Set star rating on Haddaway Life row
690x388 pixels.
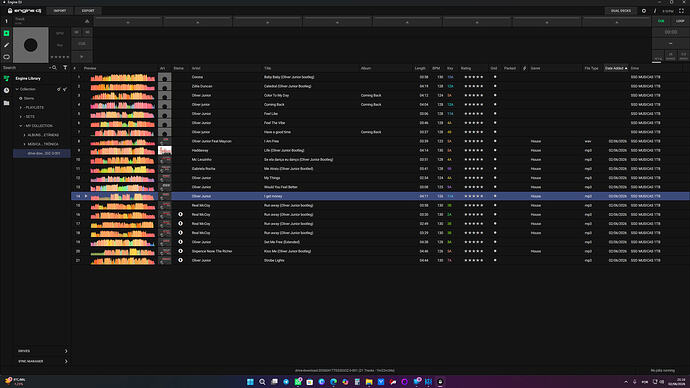474,150
